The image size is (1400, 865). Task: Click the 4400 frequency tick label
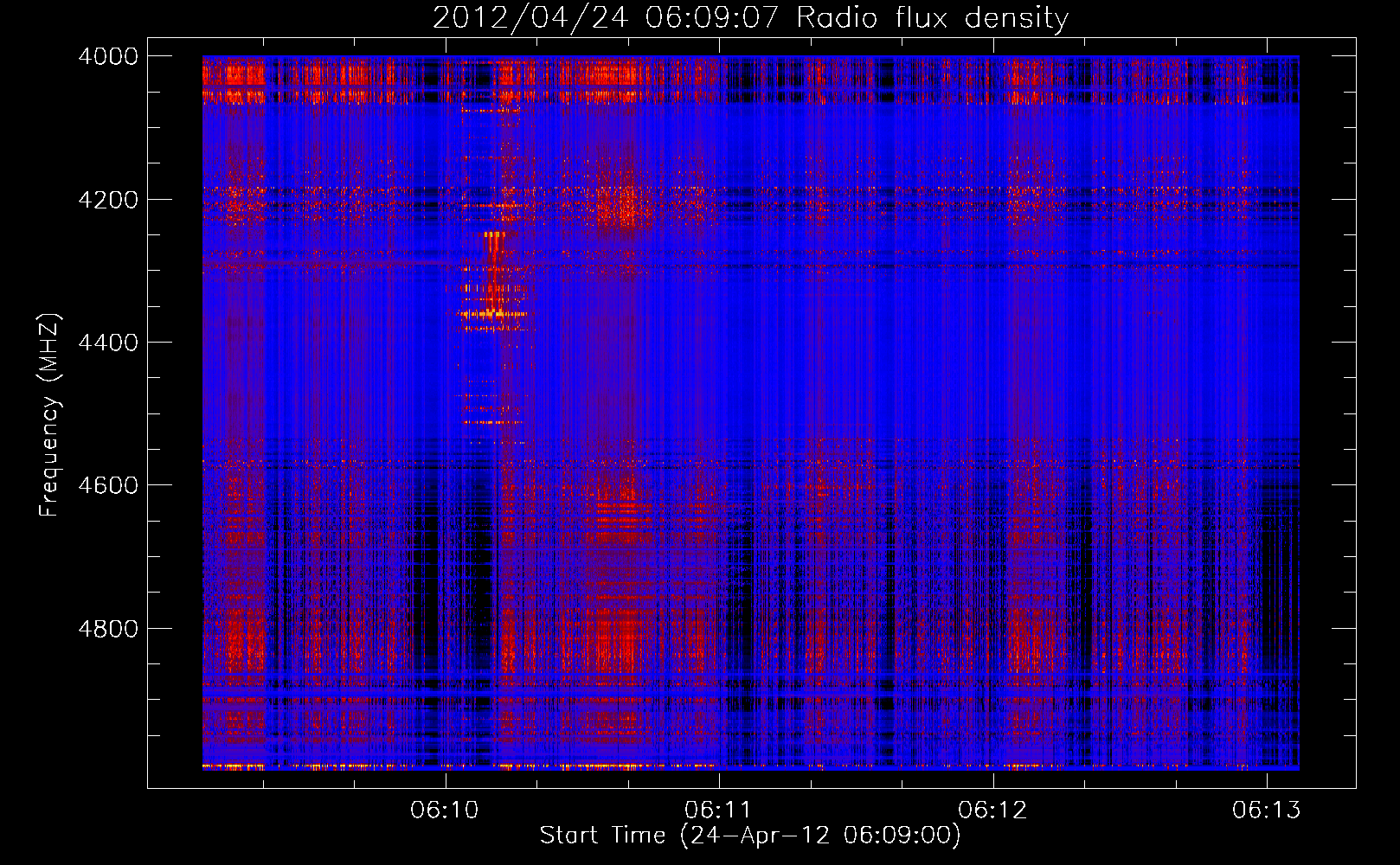108,343
